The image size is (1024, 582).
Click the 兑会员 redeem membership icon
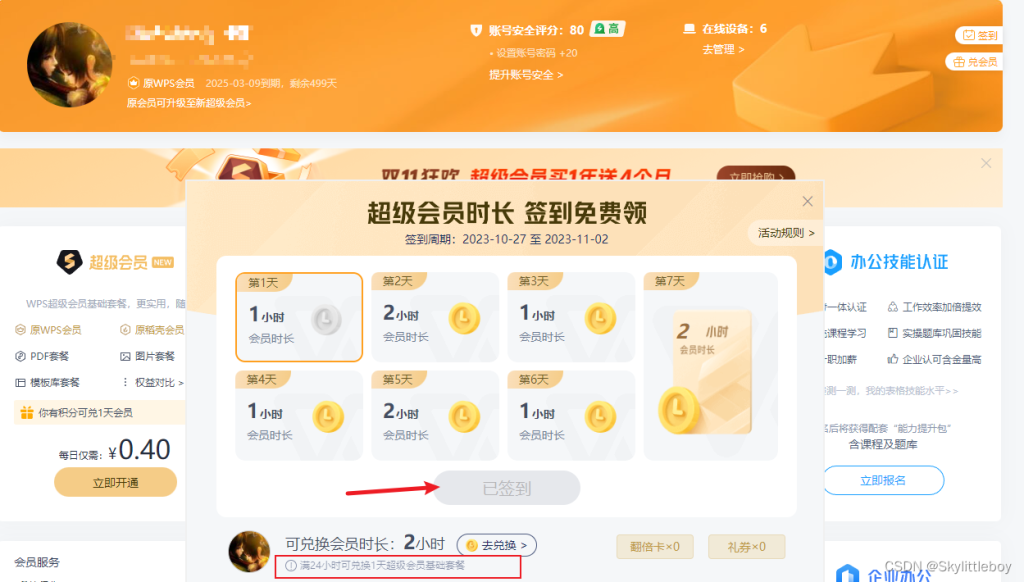pyautogui.click(x=975, y=62)
